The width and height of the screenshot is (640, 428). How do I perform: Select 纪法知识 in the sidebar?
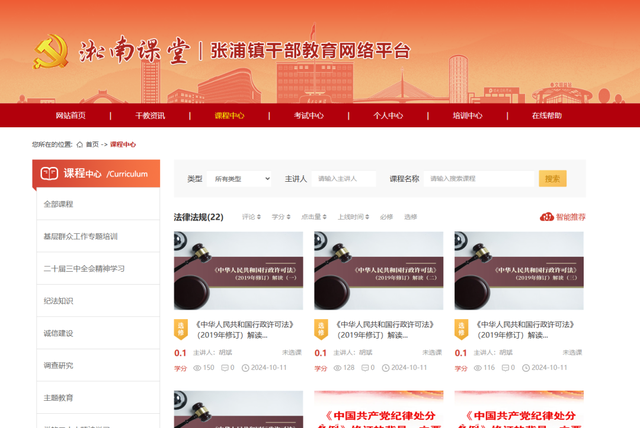click(58, 301)
